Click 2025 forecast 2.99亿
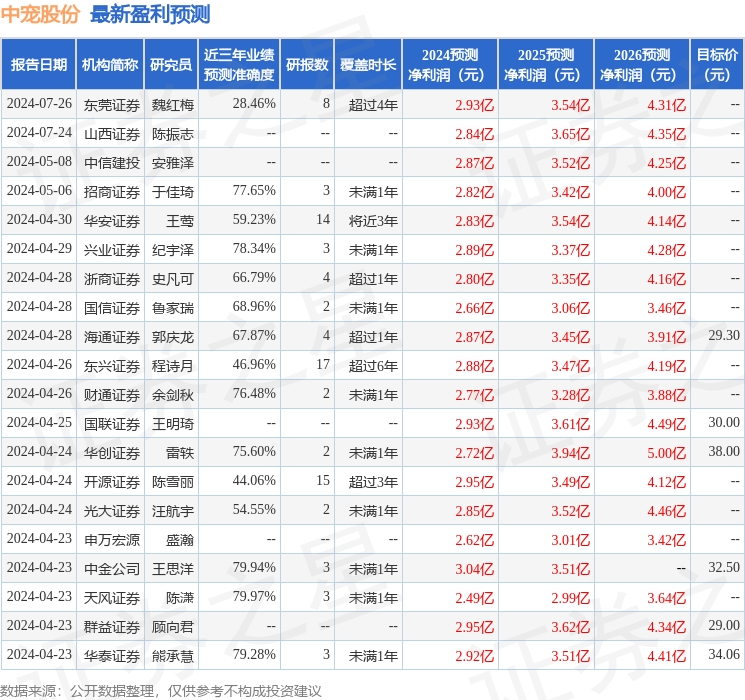 pos(571,598)
